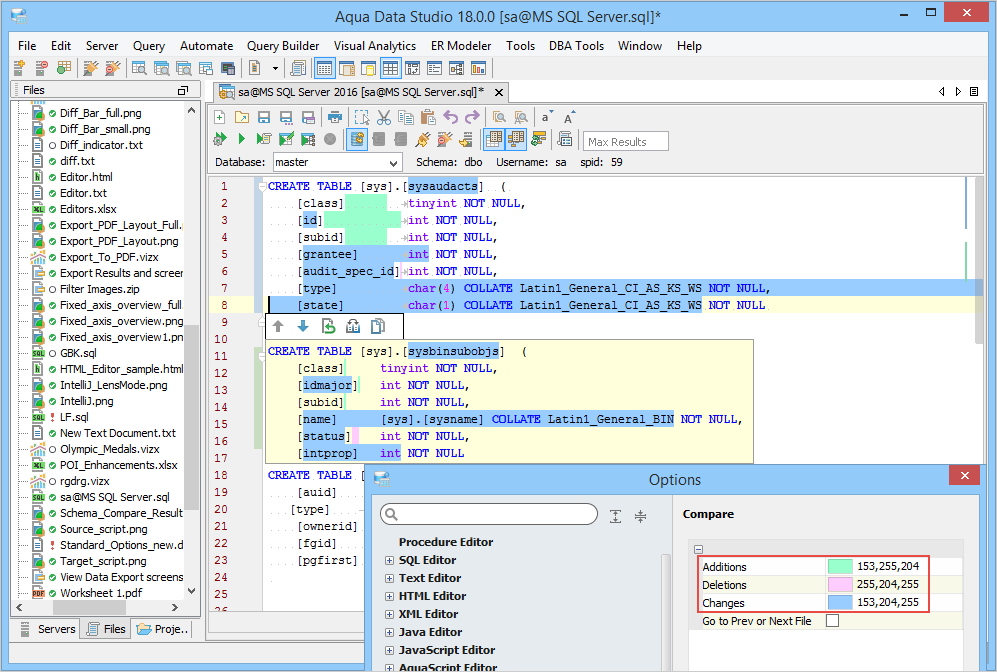Switch to the Servers tab

47,629
